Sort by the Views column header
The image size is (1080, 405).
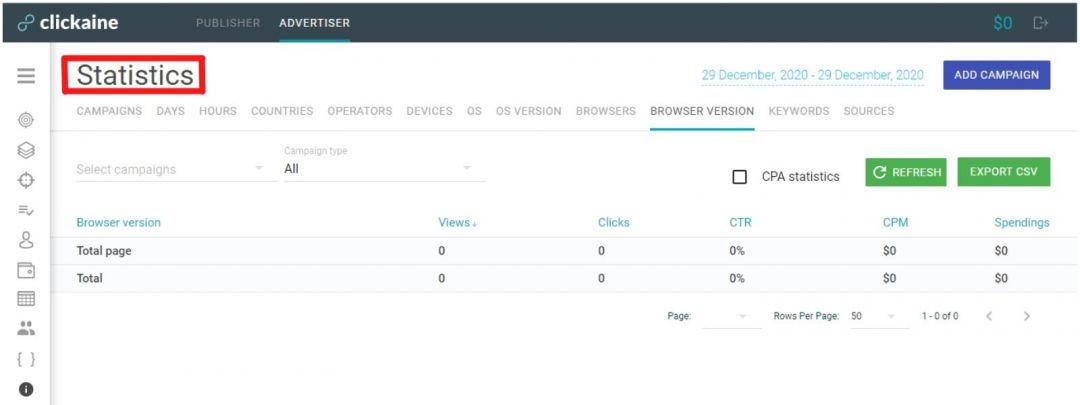click(x=456, y=223)
